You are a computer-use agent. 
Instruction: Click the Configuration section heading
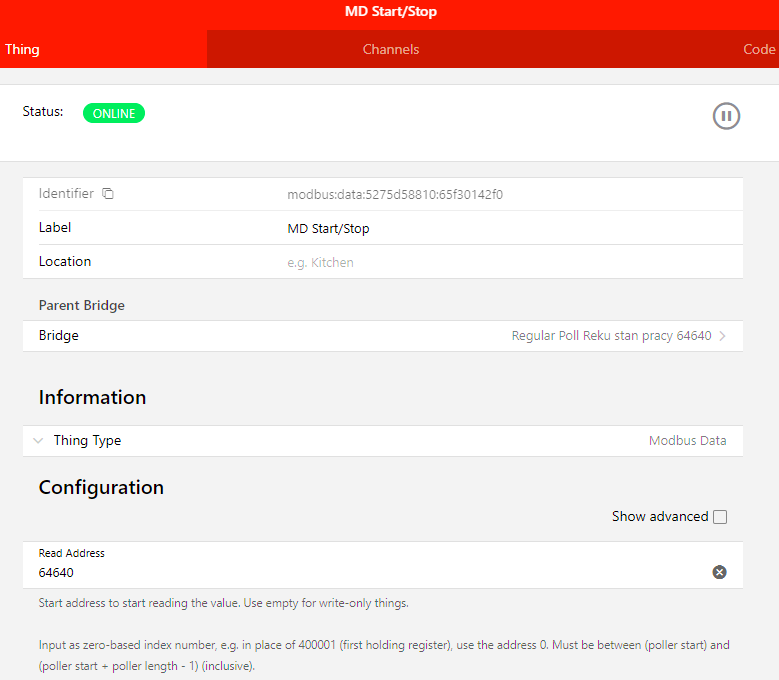[101, 487]
